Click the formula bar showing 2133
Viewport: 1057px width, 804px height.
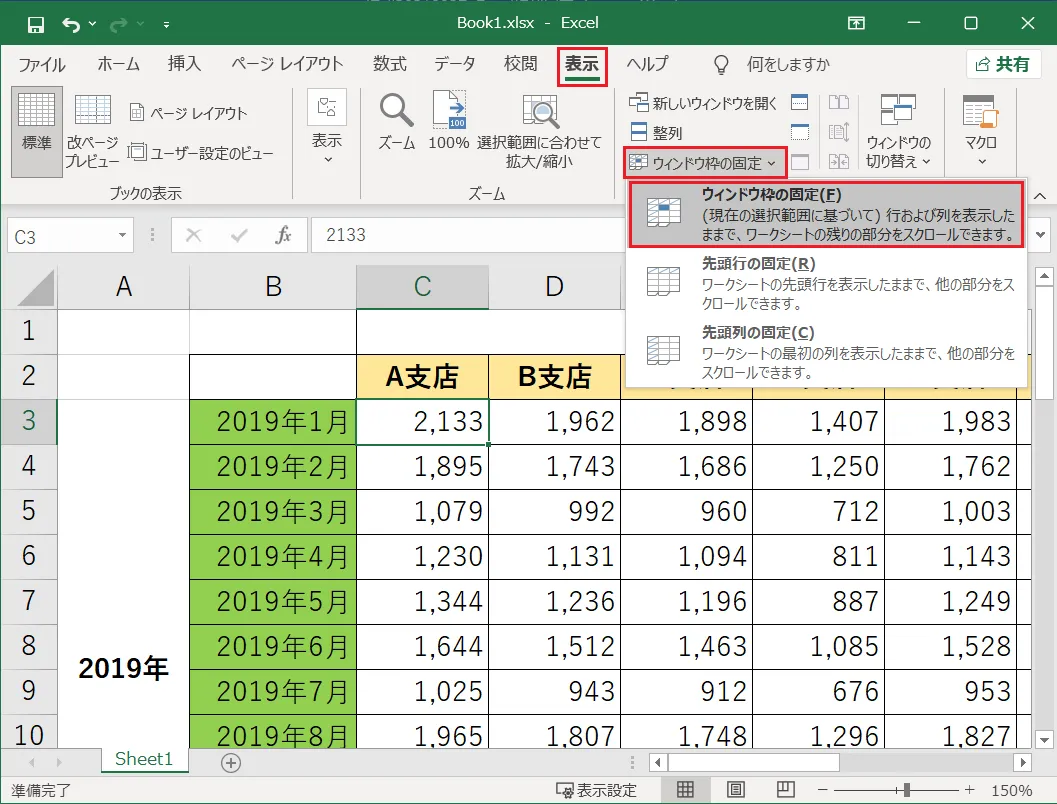click(468, 235)
